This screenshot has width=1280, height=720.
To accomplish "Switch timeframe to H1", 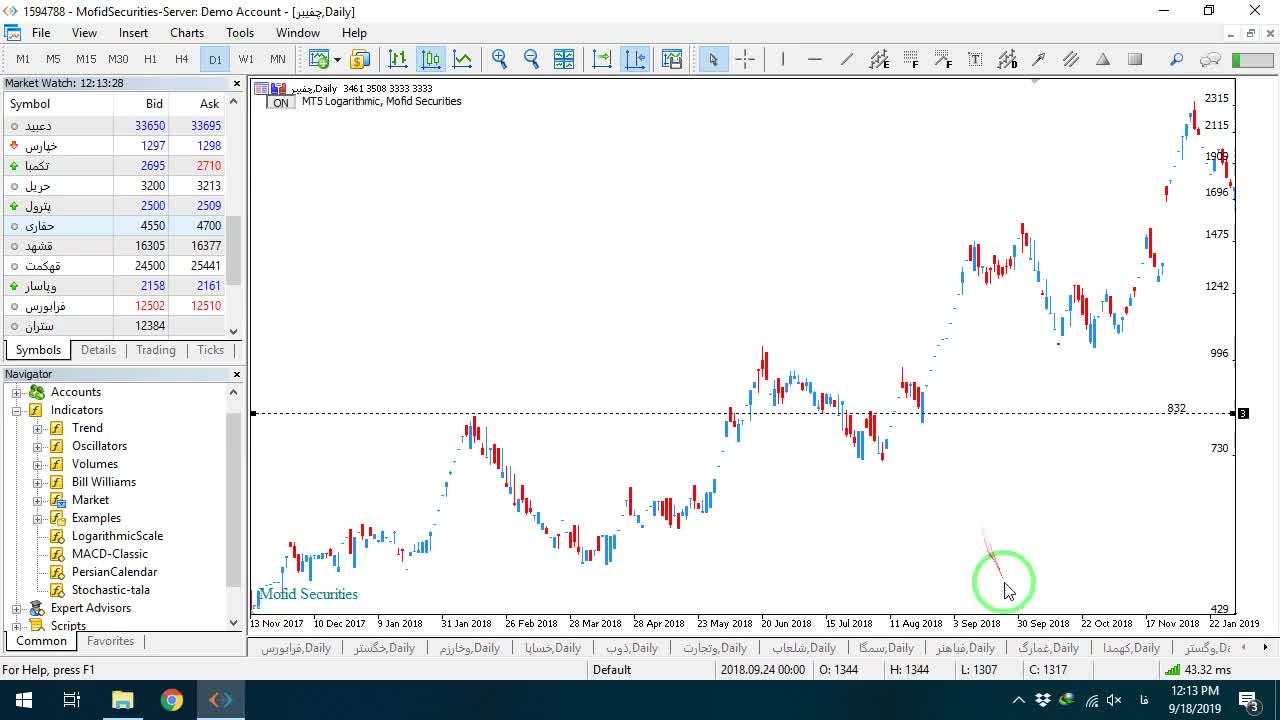I will tap(150, 59).
